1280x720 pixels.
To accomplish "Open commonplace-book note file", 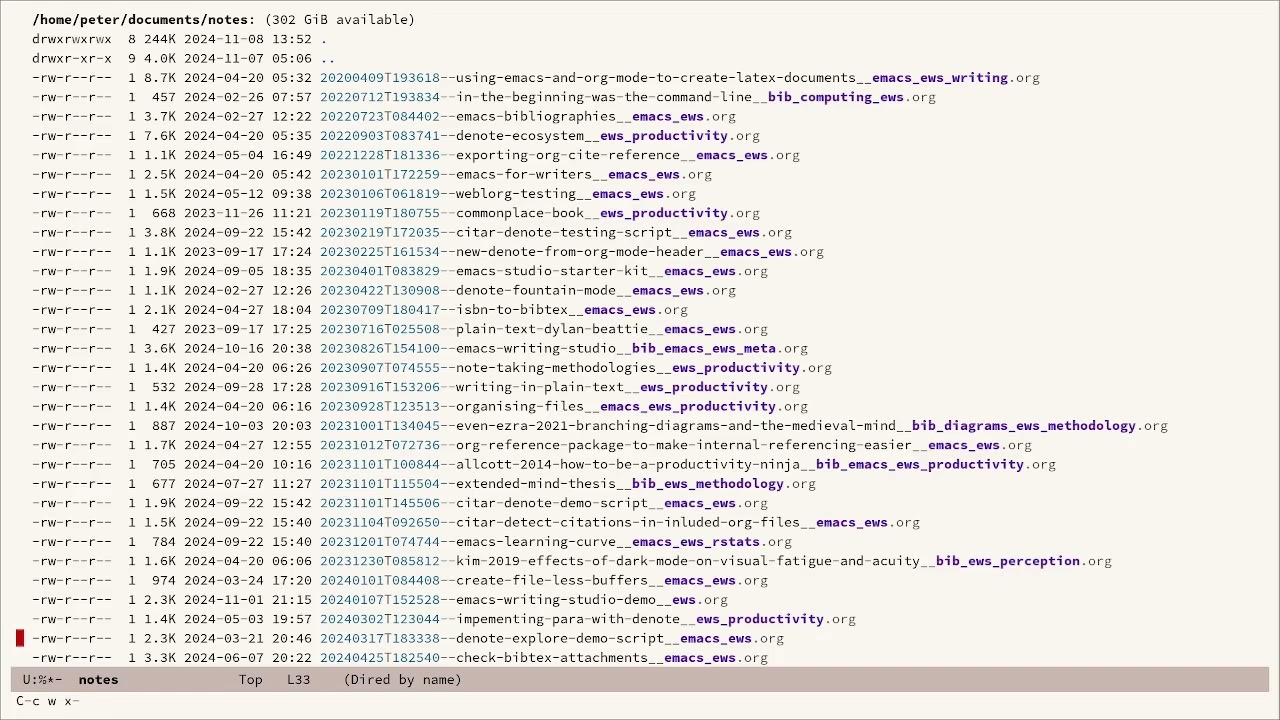I will [x=540, y=213].
